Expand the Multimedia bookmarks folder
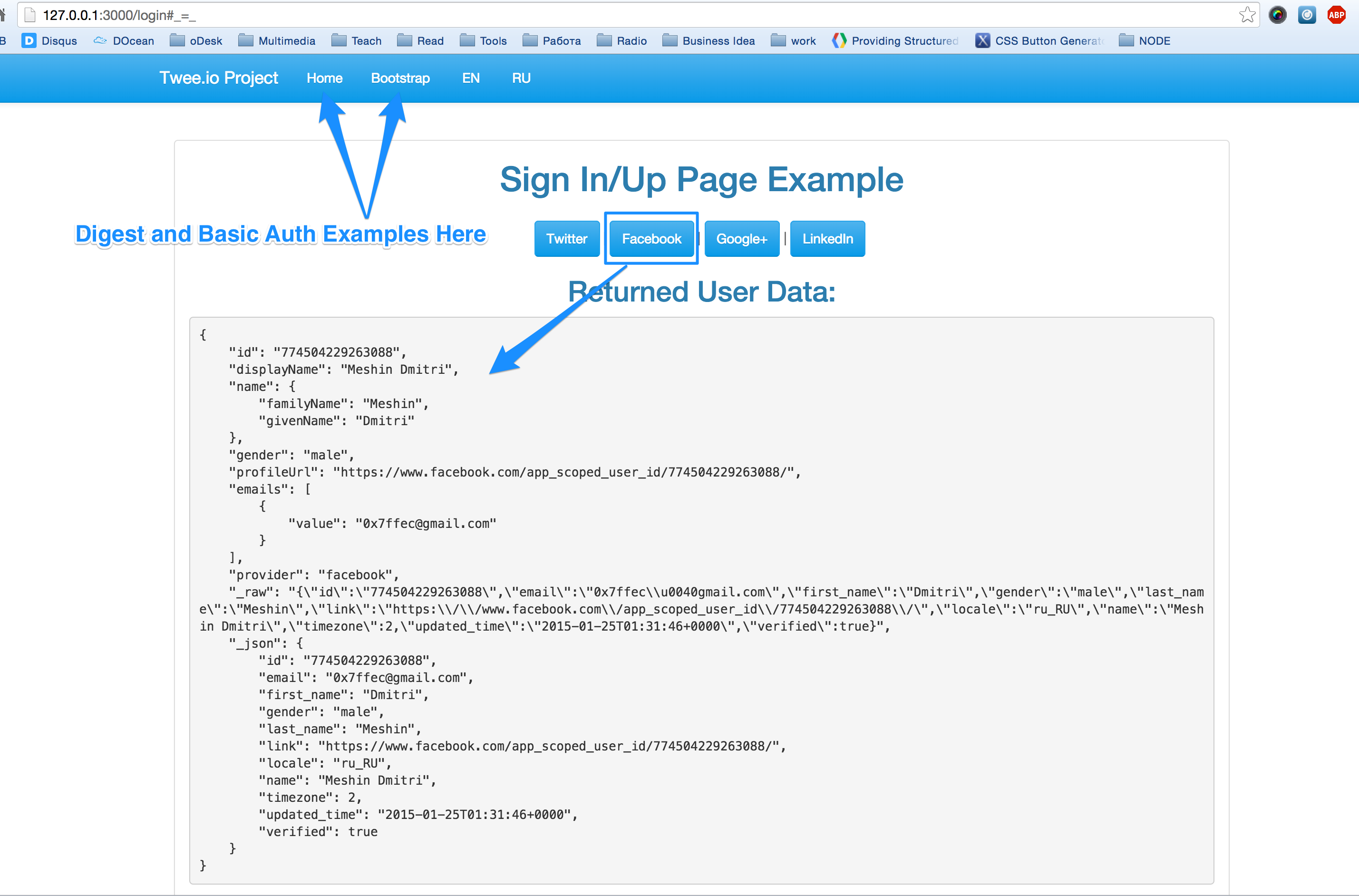Viewport: 1359px width, 896px height. click(277, 40)
